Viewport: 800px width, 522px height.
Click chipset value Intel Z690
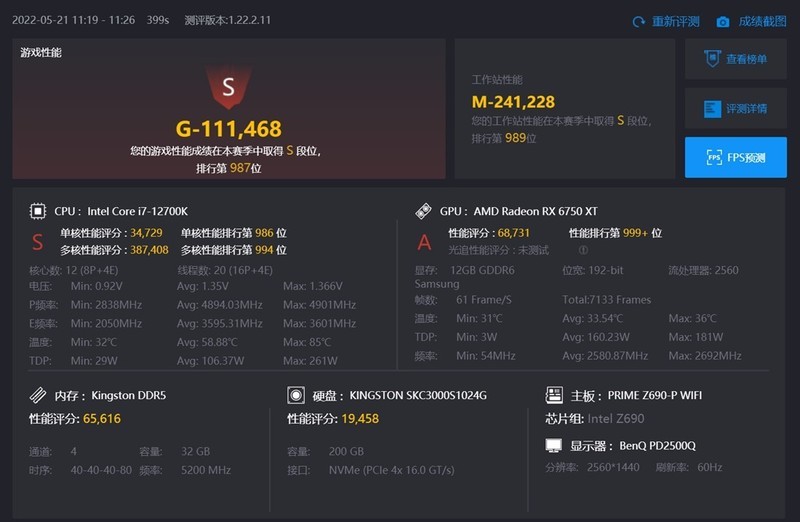[x=615, y=419]
